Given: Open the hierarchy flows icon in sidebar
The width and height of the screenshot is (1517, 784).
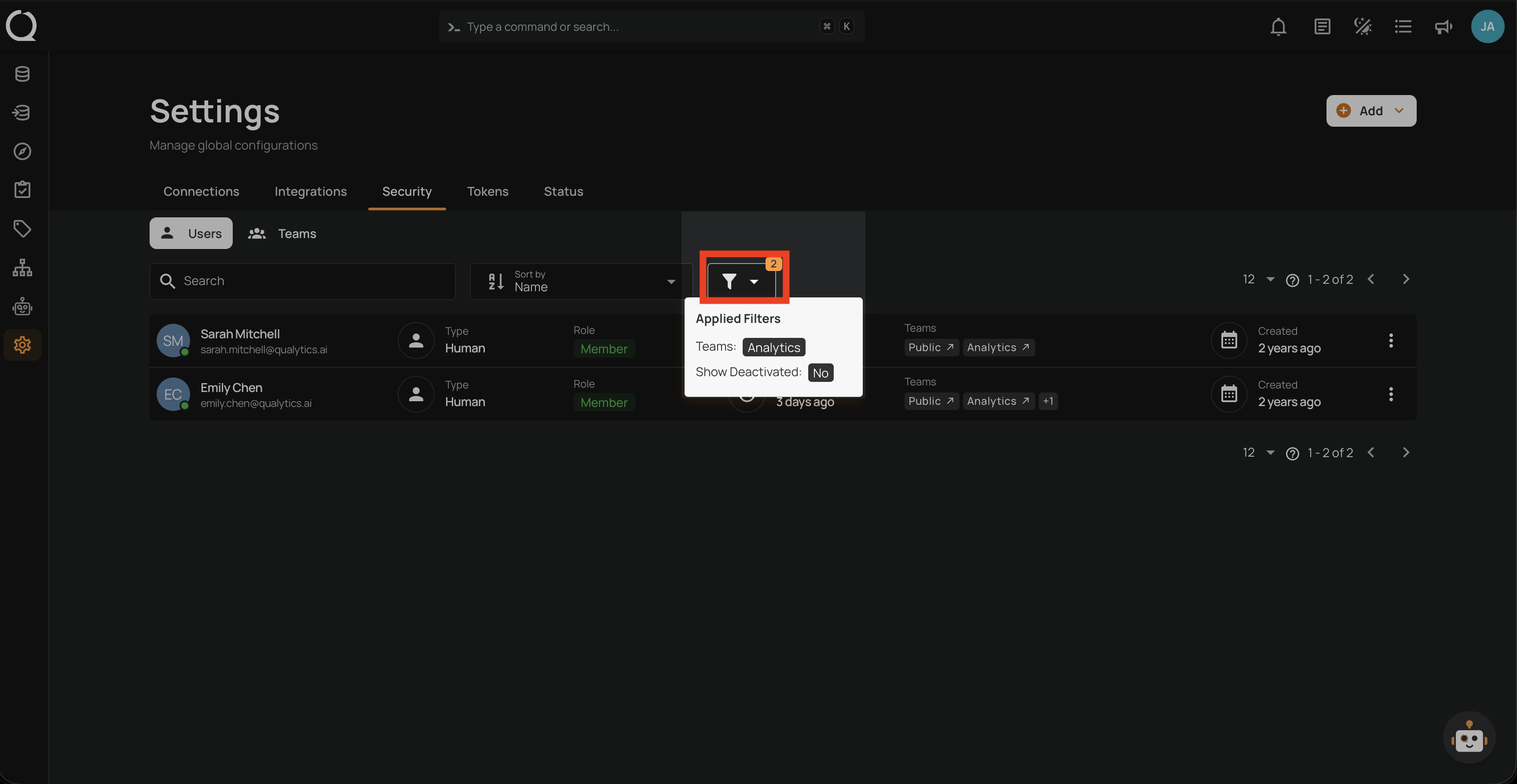Looking at the screenshot, I should (x=22, y=267).
